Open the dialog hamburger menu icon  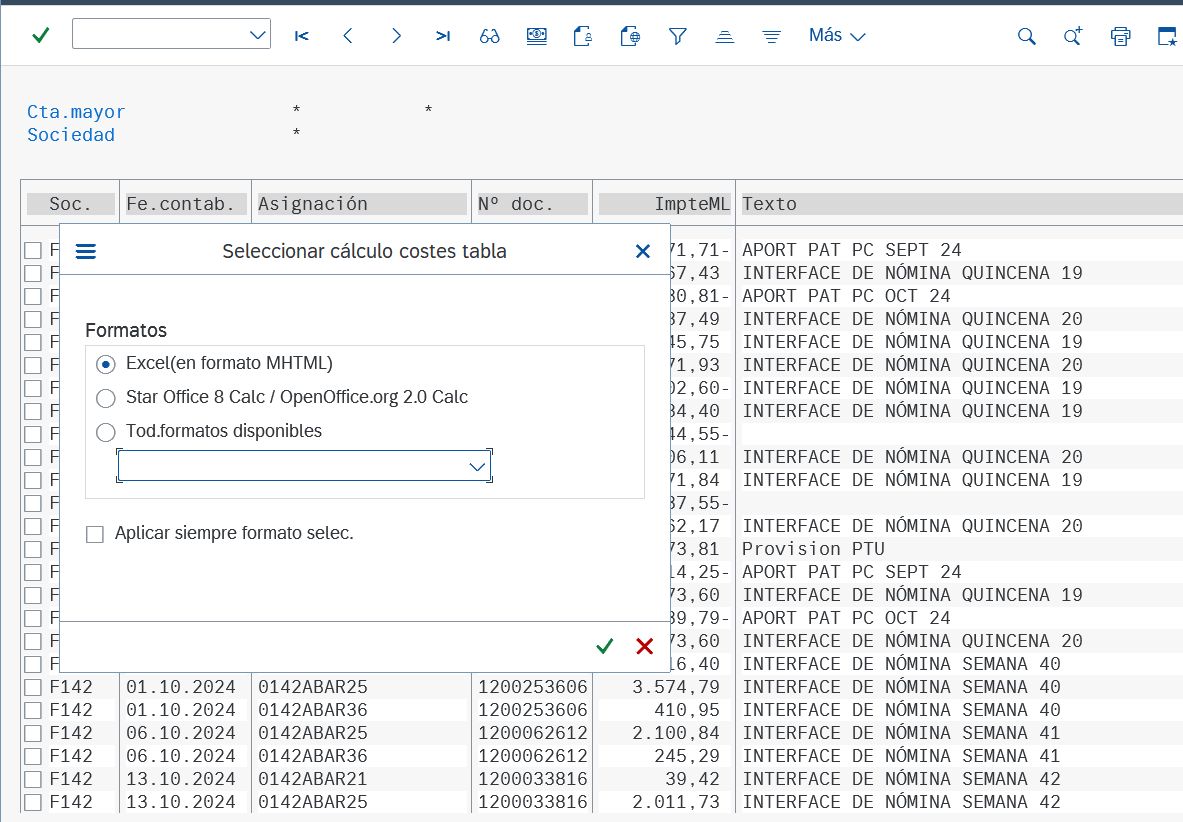(86, 251)
